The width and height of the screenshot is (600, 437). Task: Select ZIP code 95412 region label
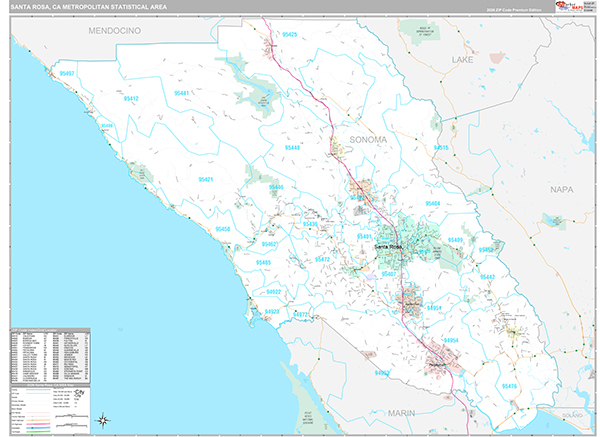[132, 99]
